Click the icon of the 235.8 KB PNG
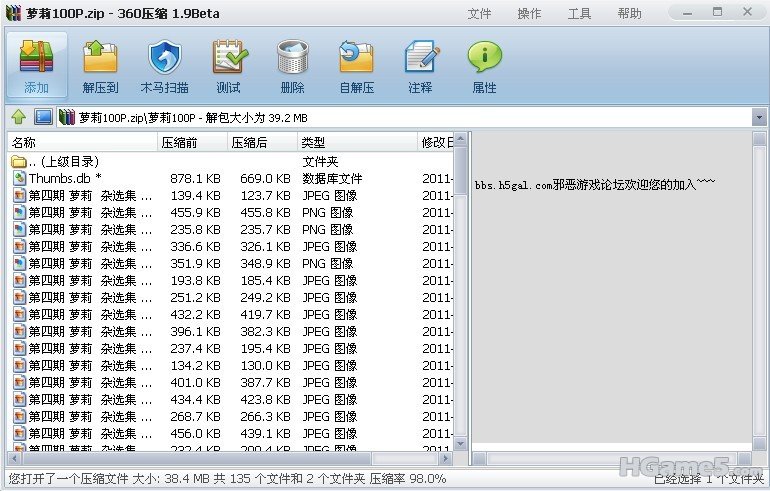This screenshot has width=770, height=491. (19, 229)
